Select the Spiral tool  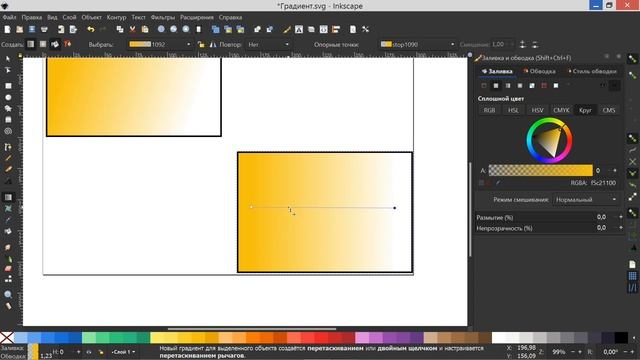point(8,131)
